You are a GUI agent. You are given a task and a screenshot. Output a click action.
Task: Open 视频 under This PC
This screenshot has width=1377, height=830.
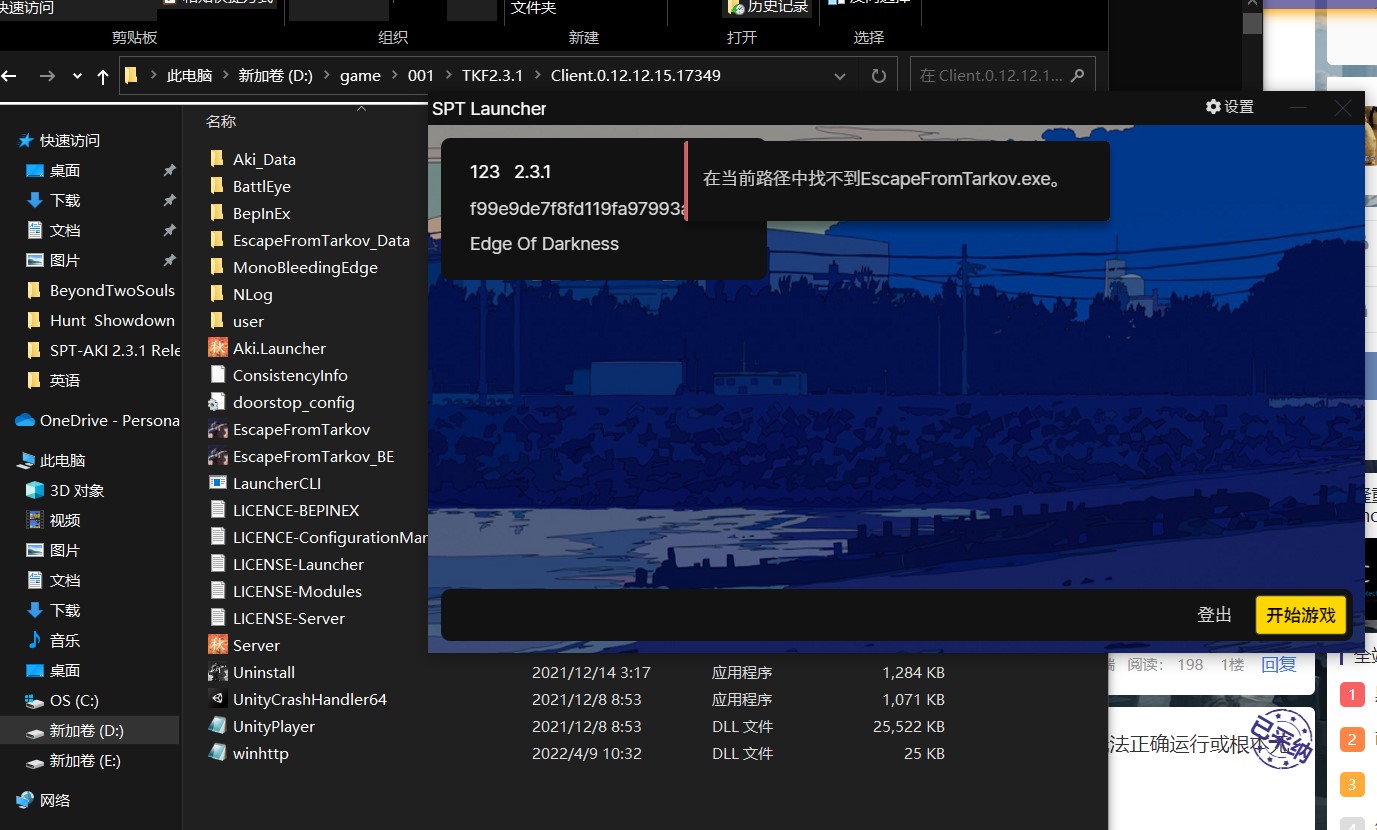pyautogui.click(x=65, y=520)
